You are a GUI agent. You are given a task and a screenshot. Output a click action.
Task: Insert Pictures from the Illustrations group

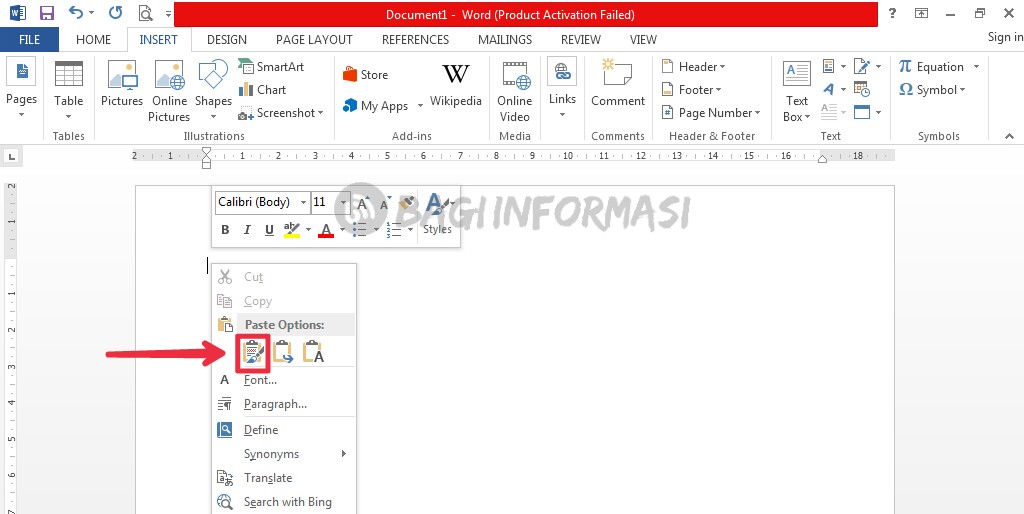coord(121,84)
